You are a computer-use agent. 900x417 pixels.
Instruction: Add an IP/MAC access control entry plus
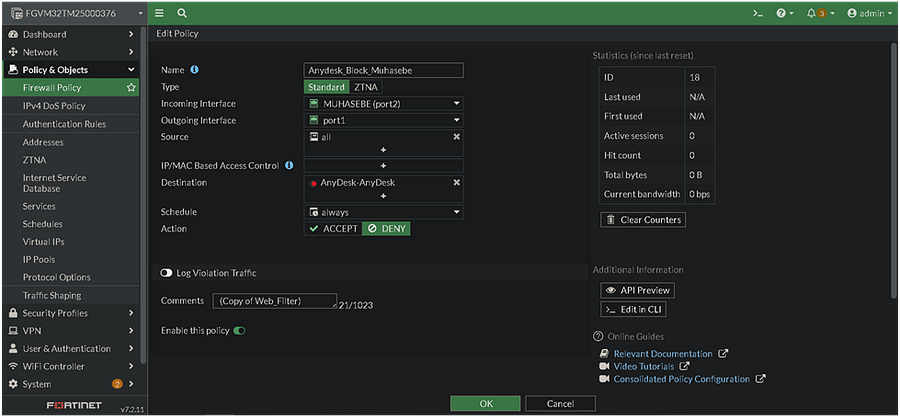pos(383,165)
